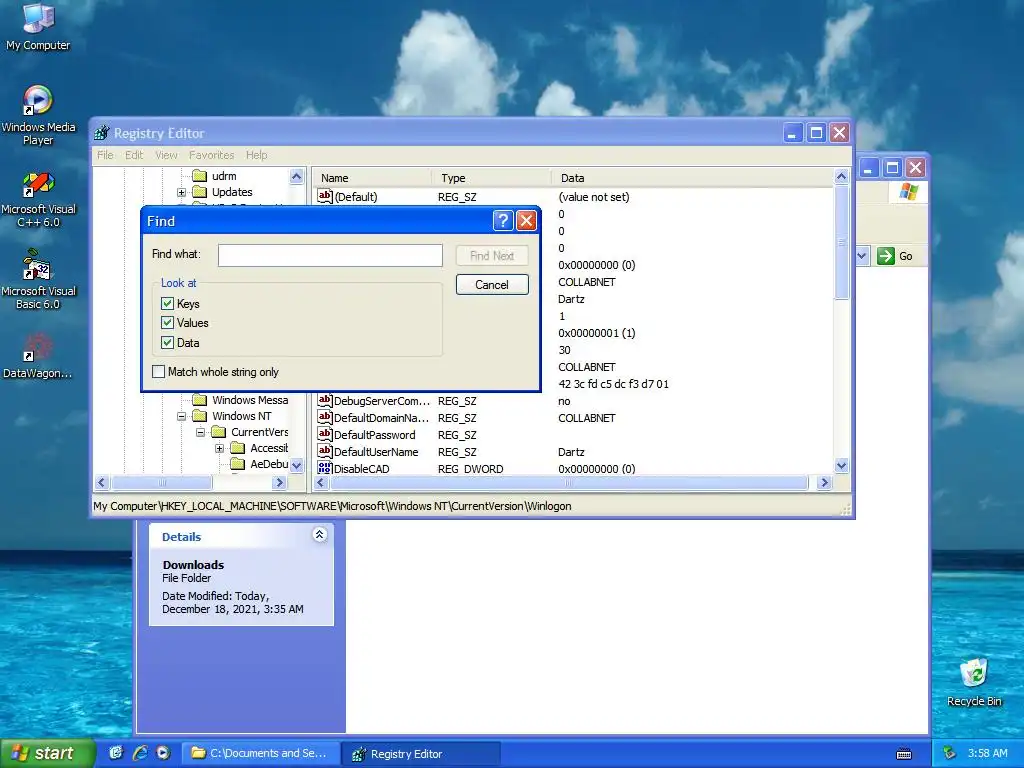This screenshot has height=768, width=1024.
Task: Expand the Accessit tree node
Action: coord(219,448)
